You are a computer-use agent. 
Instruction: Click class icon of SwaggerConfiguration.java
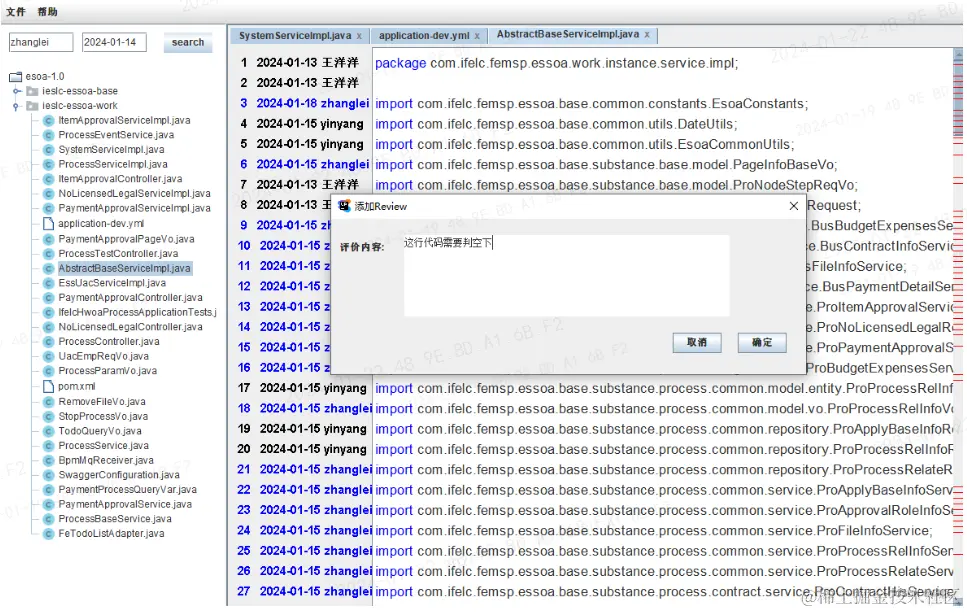coord(49,475)
